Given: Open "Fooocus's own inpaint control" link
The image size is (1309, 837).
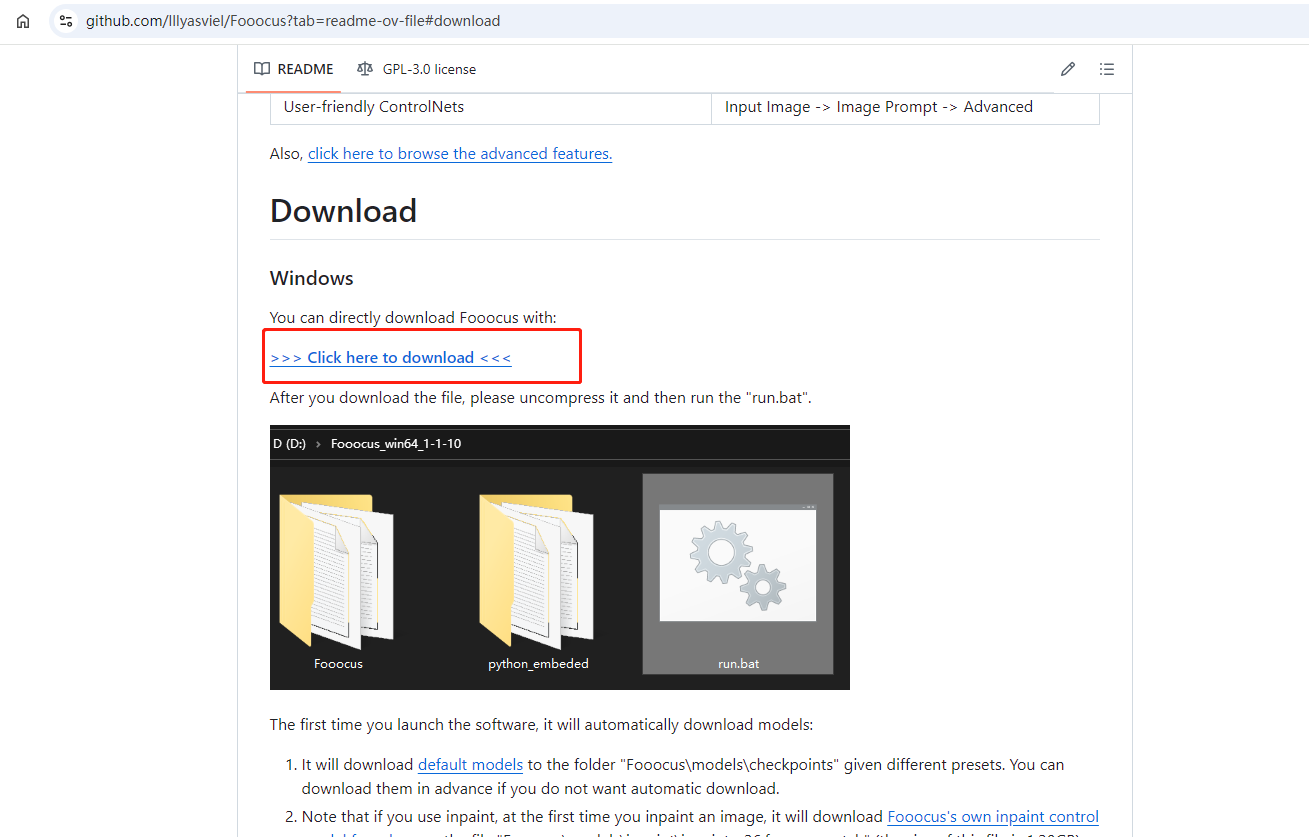Looking at the screenshot, I should point(992,817).
